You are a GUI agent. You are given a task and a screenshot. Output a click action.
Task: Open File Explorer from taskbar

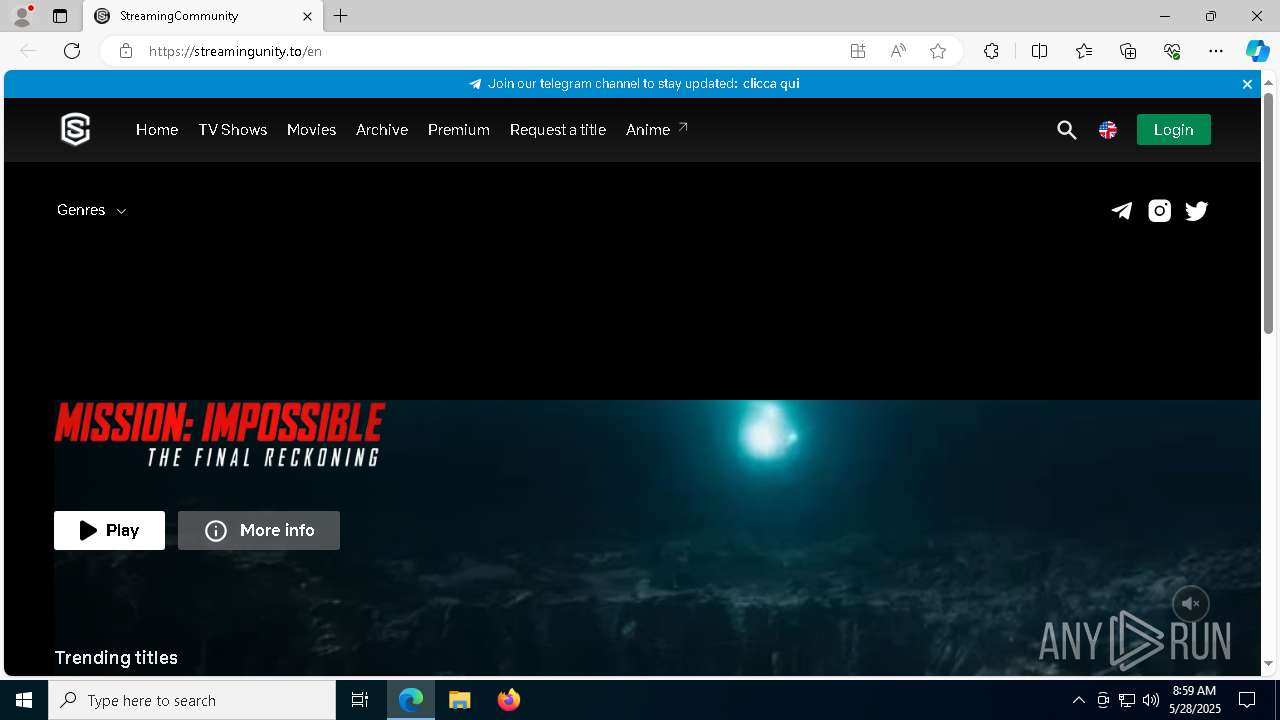coord(460,700)
